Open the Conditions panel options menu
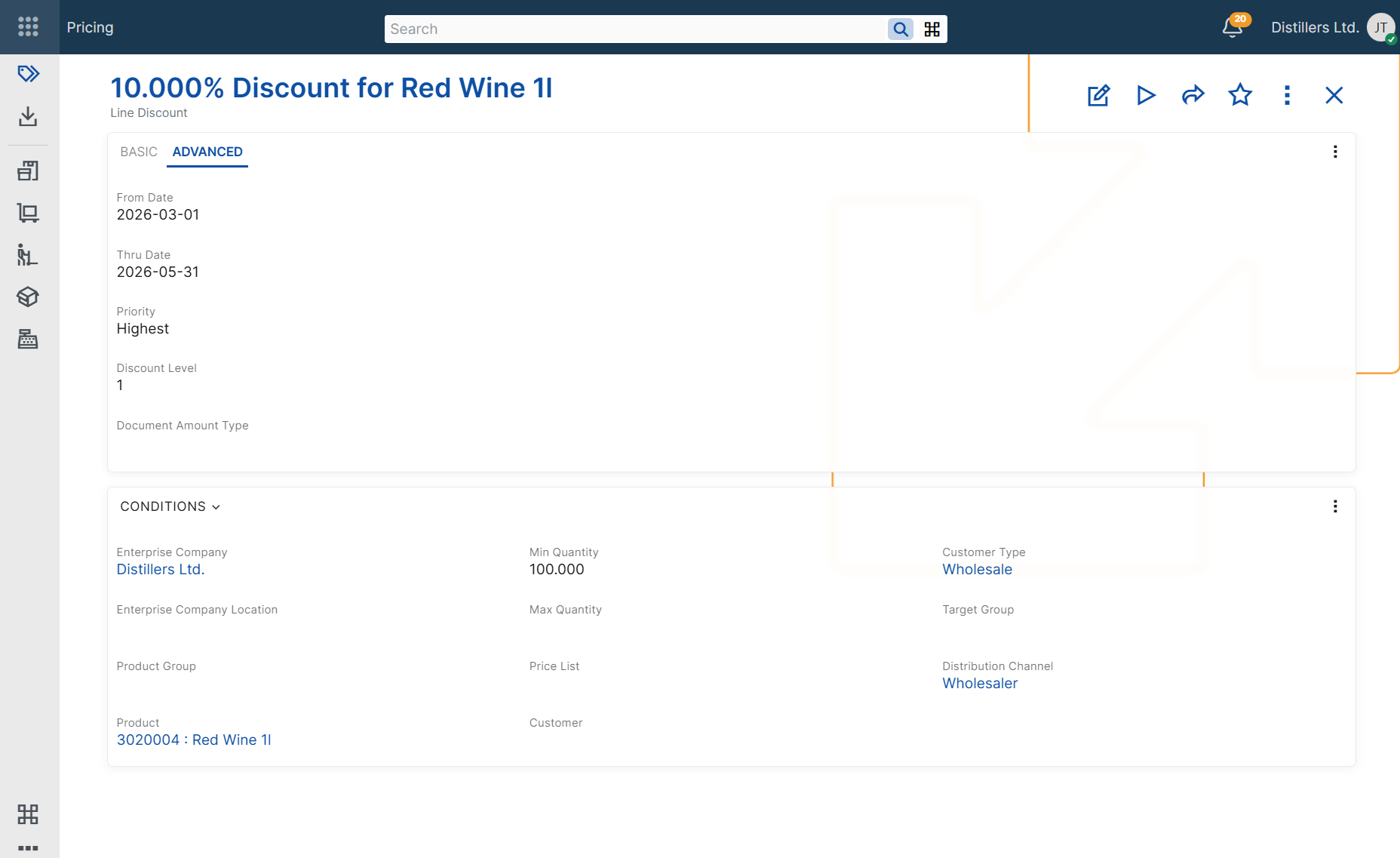This screenshot has height=858, width=1400. 1335,506
